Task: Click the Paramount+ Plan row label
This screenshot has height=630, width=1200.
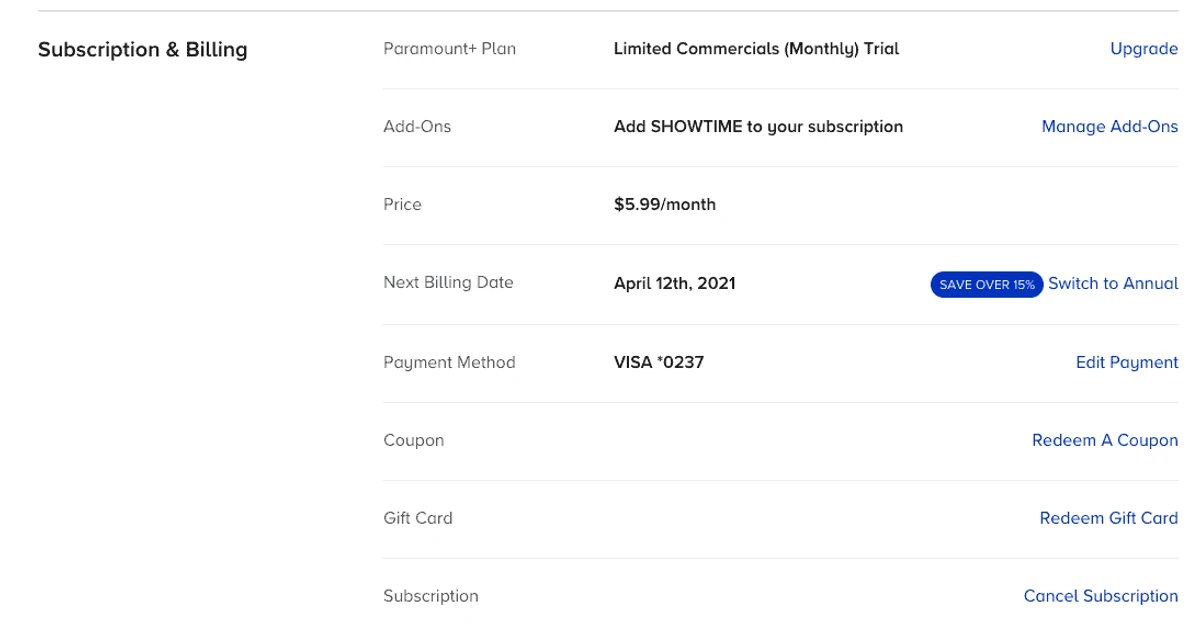Action: (x=449, y=48)
